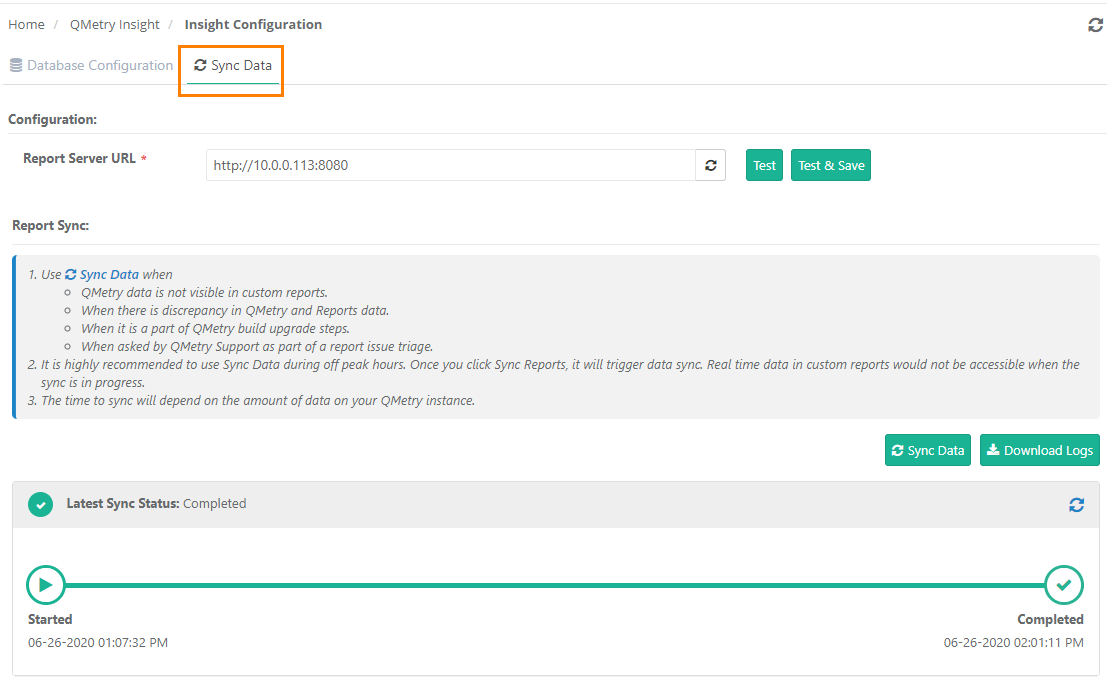Image resolution: width=1107 pixels, height=684 pixels.
Task: Click the Started play circle icon
Action: (x=46, y=585)
